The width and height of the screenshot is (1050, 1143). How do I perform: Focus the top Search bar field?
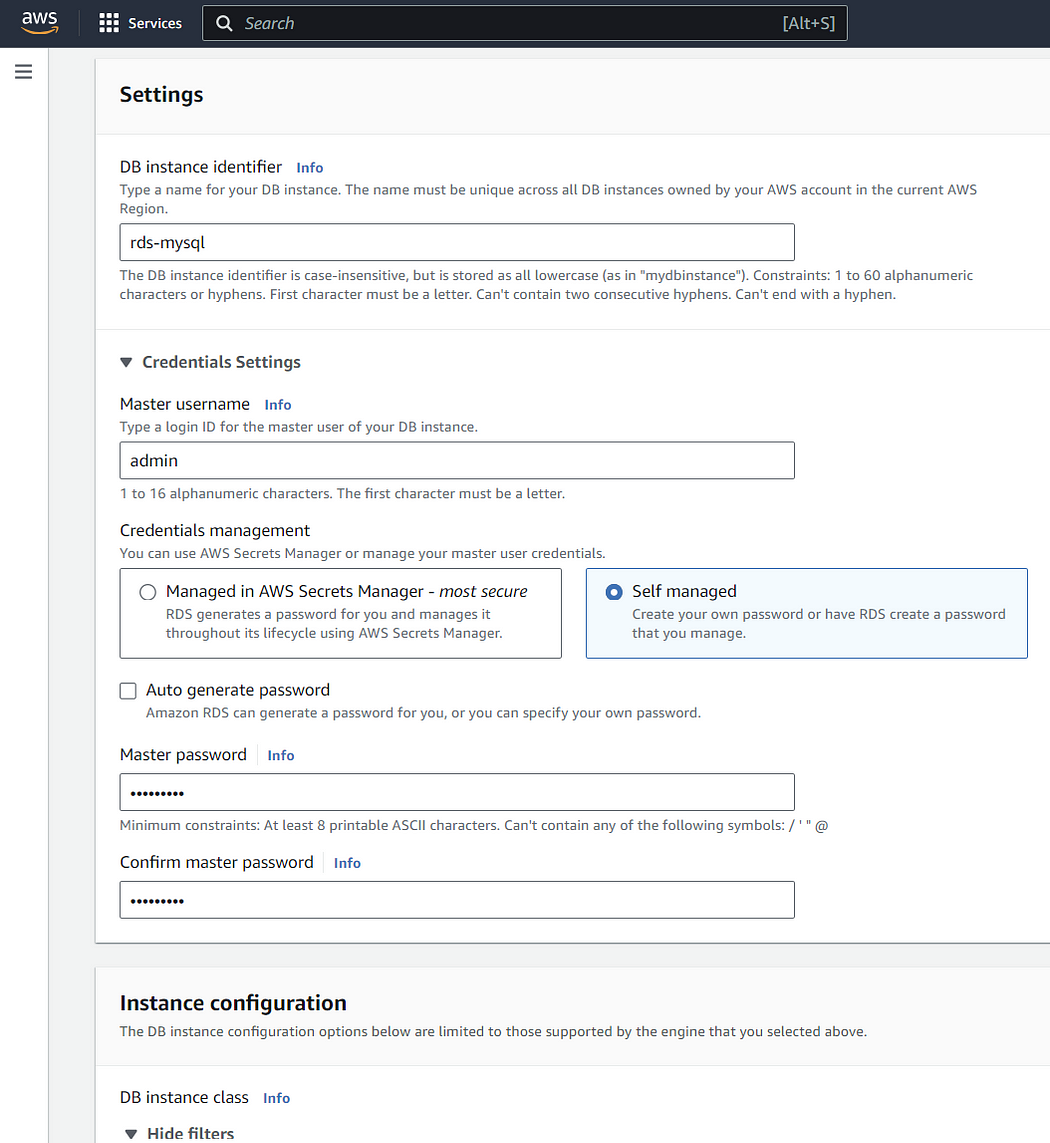pos(525,23)
